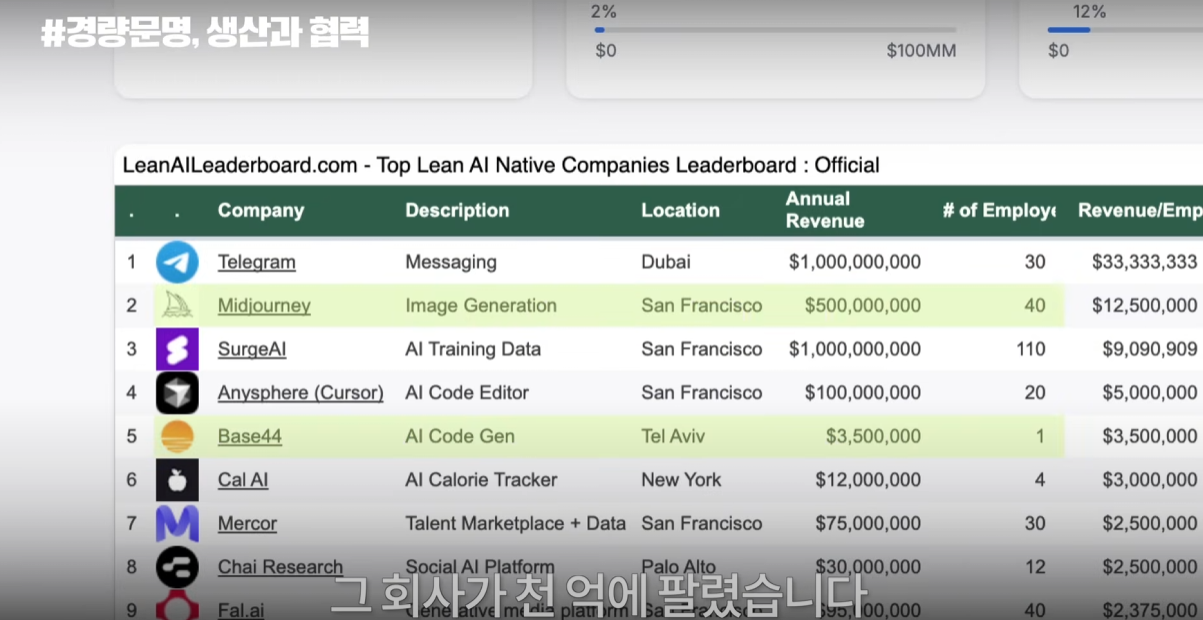Click the "AI Code Editor" description cell
The height and width of the screenshot is (620, 1203).
(467, 393)
